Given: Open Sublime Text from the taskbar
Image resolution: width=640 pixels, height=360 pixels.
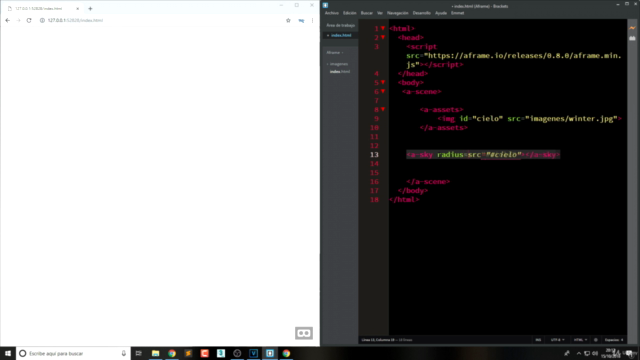Looking at the screenshot, I should tap(188, 353).
